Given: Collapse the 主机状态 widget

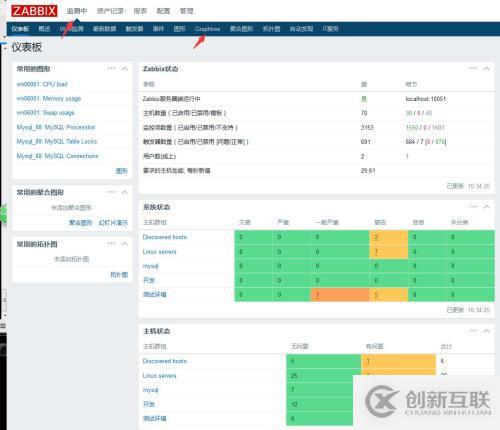Looking at the screenshot, I should tap(487, 331).
